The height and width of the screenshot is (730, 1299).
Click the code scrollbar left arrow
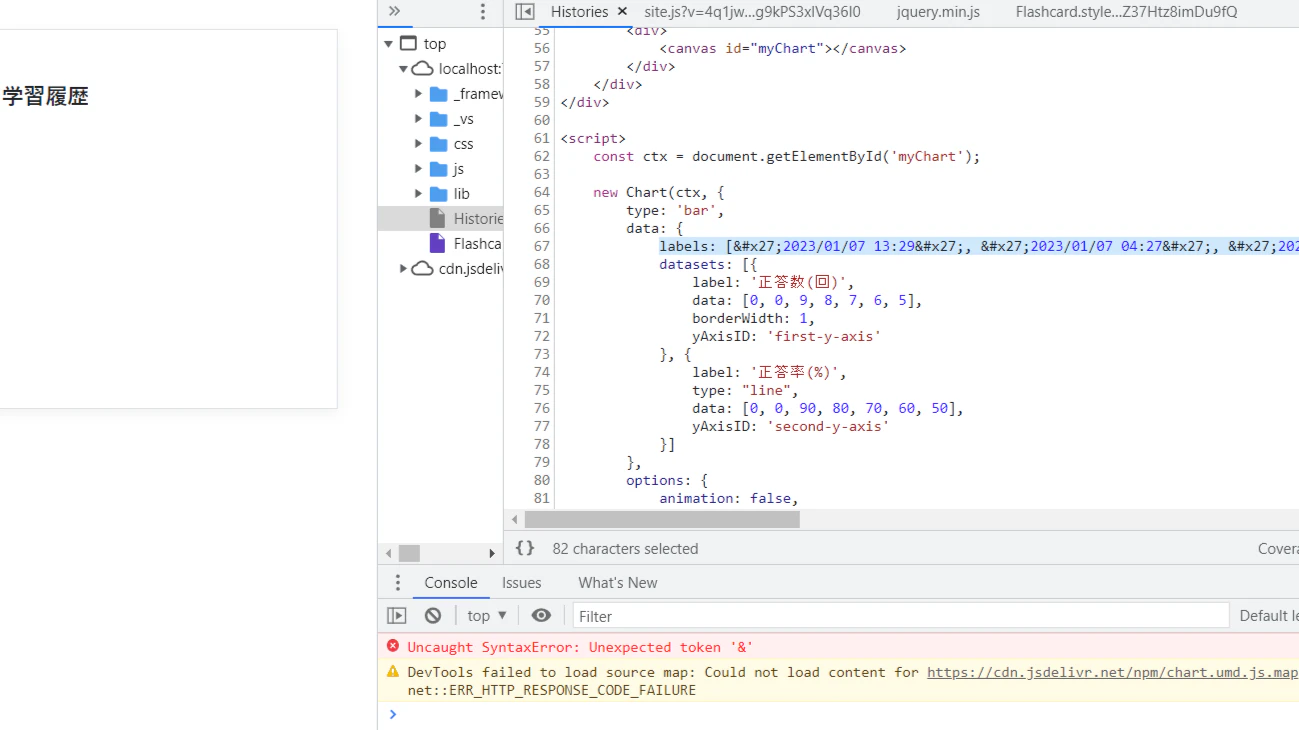(515, 520)
